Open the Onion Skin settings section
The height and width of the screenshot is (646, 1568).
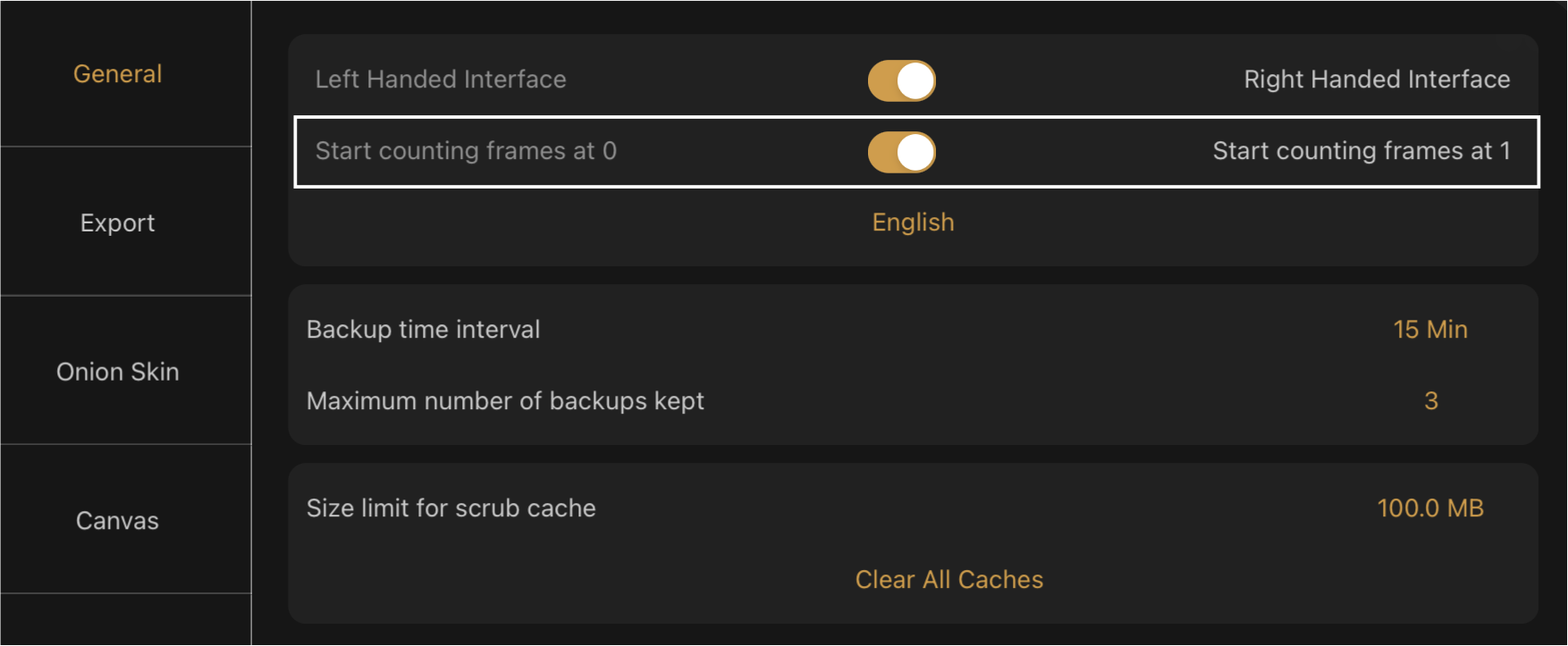click(117, 371)
